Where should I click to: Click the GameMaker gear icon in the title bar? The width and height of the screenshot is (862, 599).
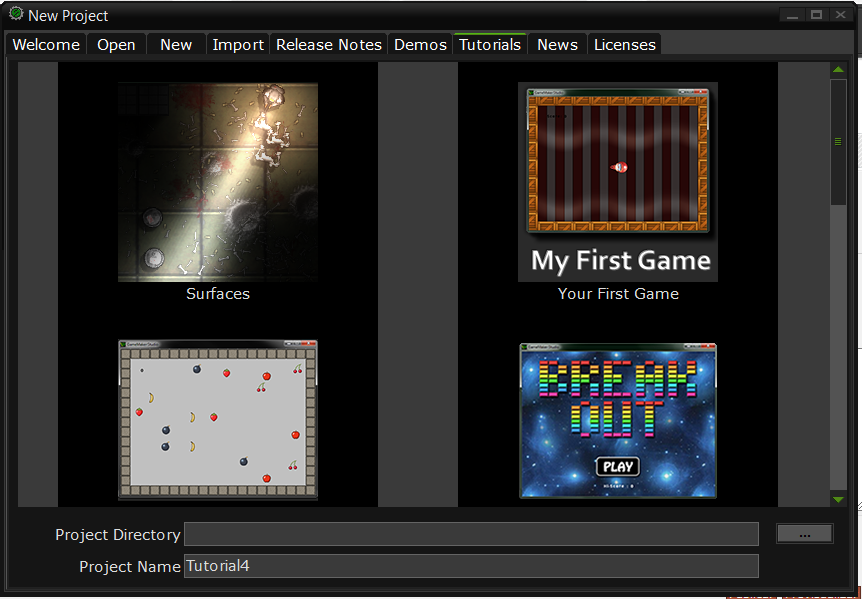tap(16, 14)
